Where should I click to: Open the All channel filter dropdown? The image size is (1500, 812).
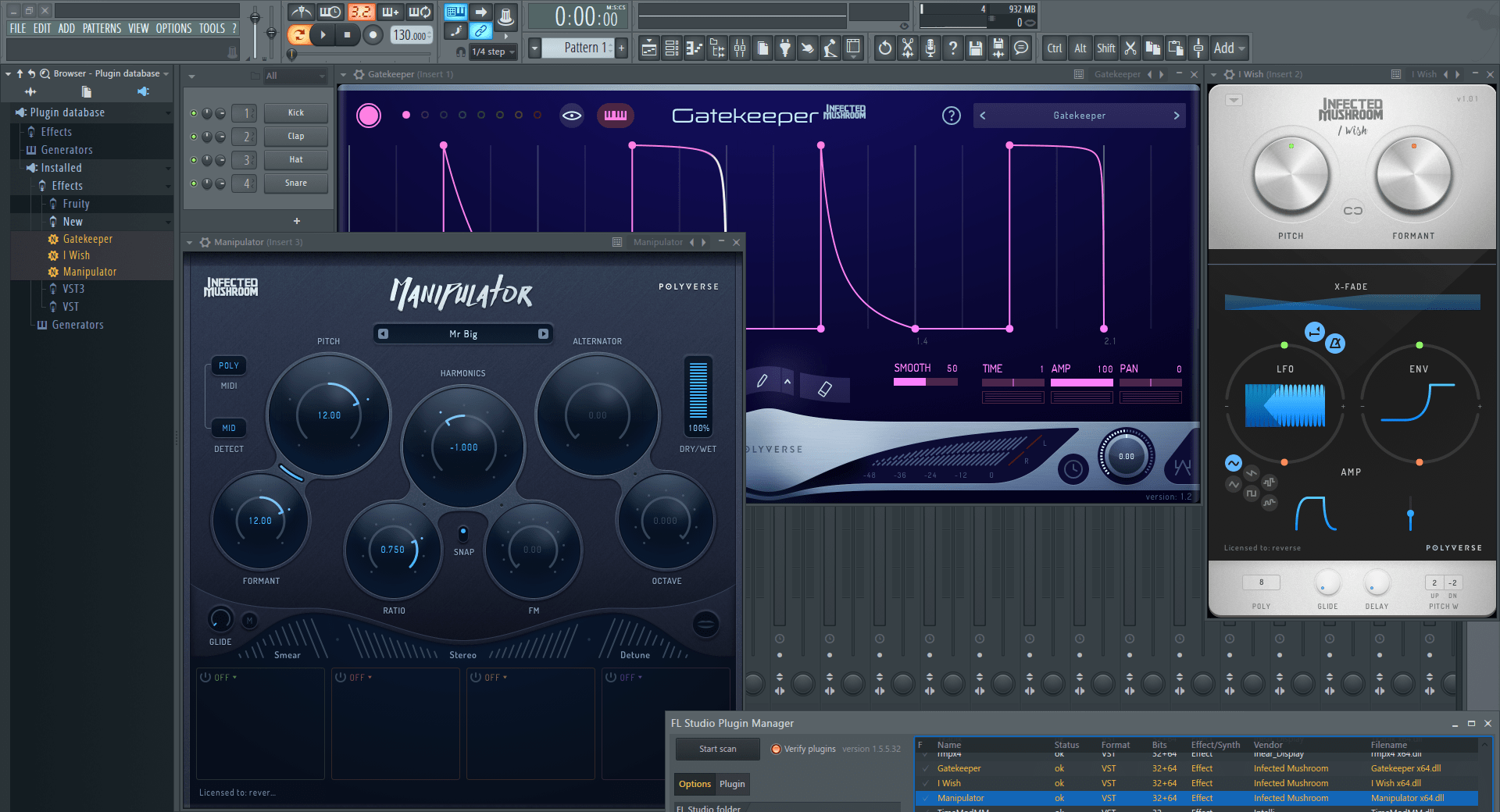(295, 76)
